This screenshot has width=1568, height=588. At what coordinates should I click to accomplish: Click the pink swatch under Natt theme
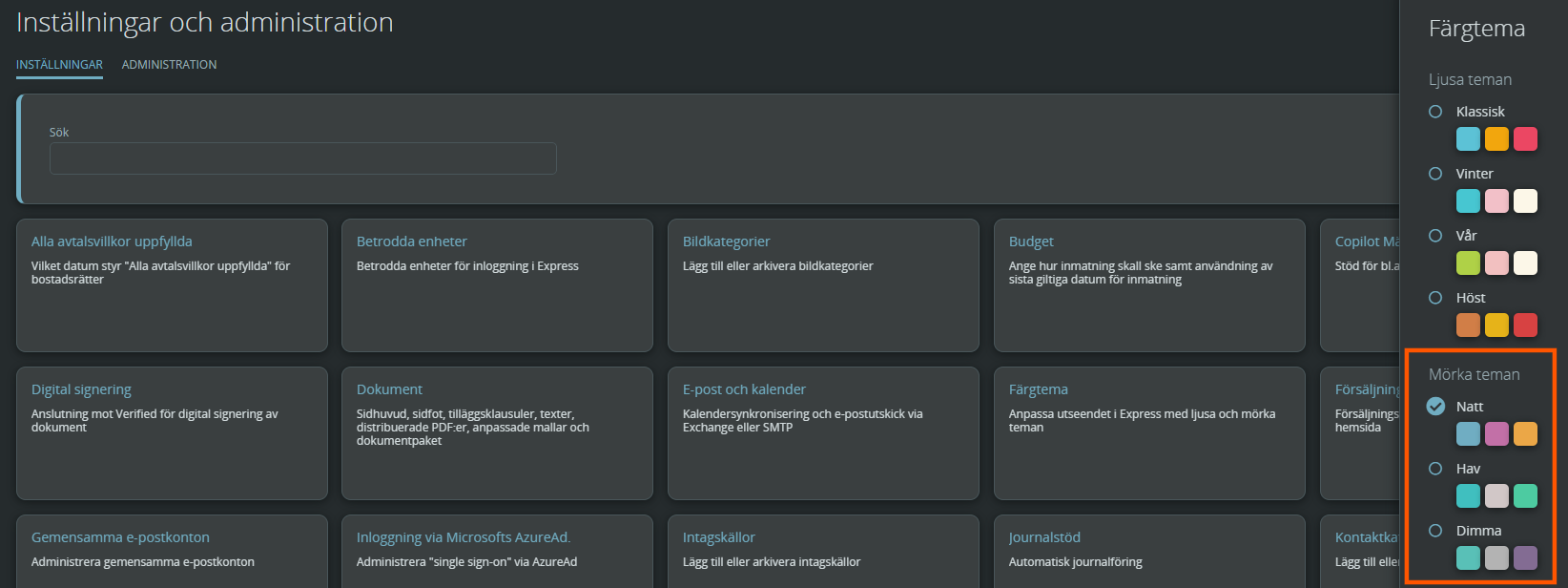click(1497, 434)
